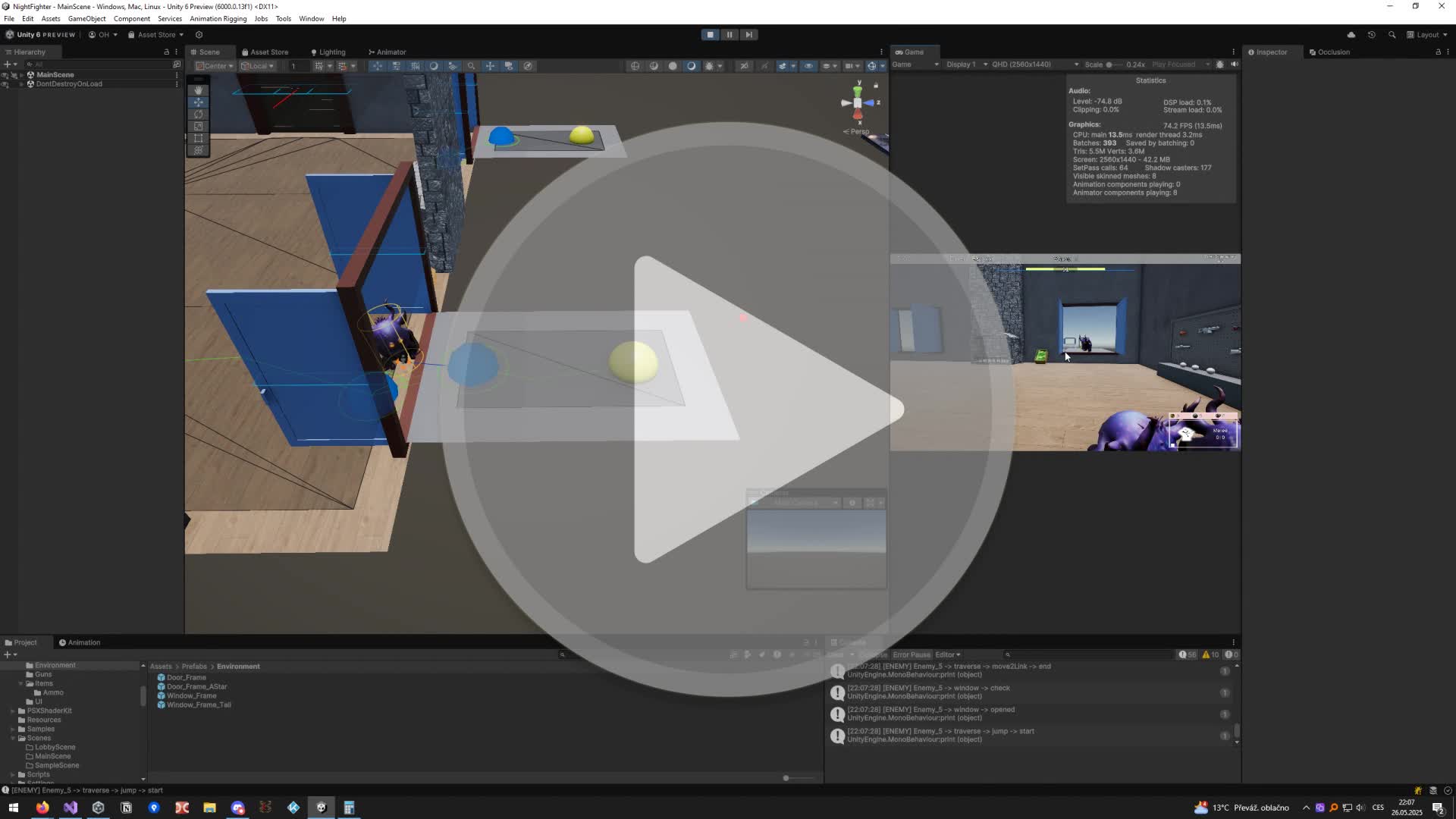
Task: Change the Center pivot mode dropdown
Action: click(x=215, y=66)
